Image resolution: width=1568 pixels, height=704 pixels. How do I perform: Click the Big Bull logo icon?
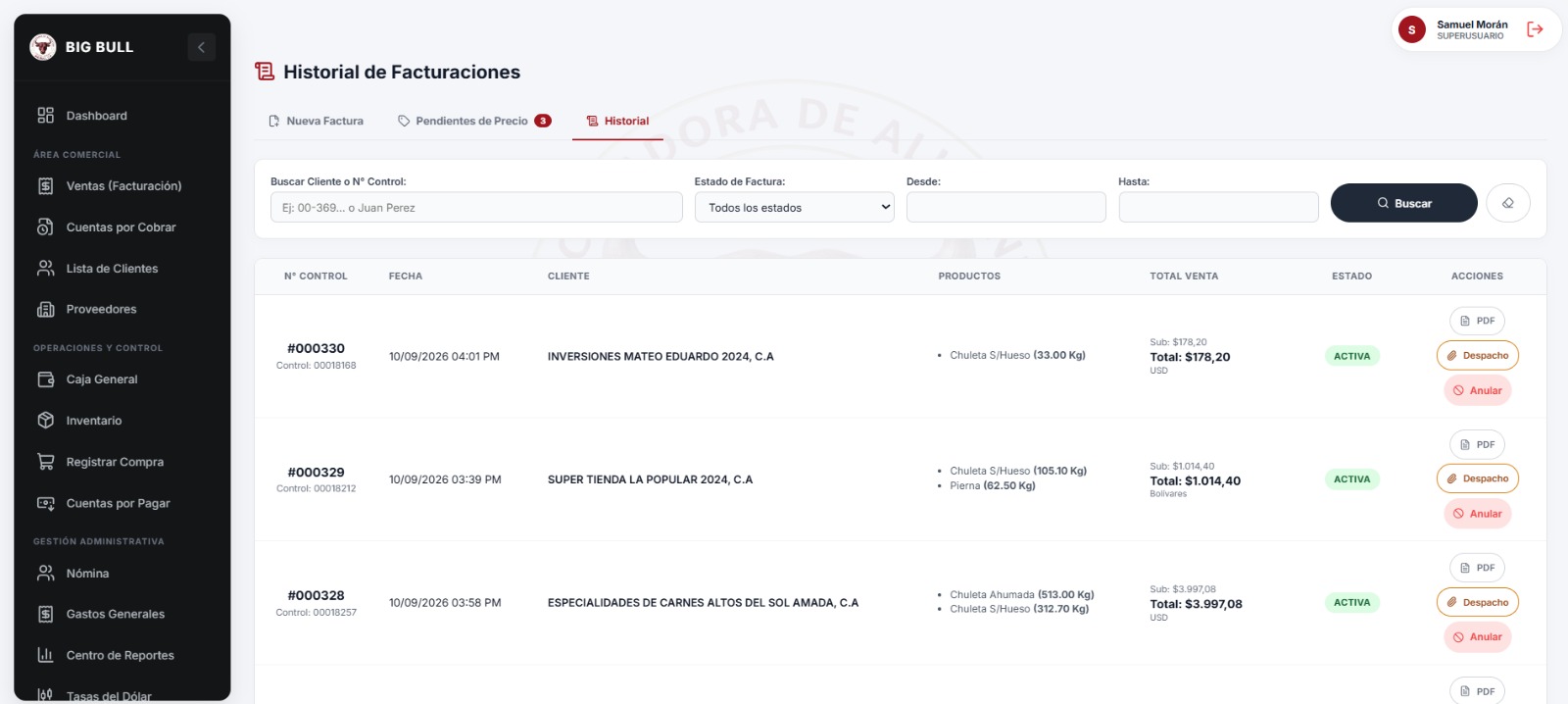coord(43,47)
